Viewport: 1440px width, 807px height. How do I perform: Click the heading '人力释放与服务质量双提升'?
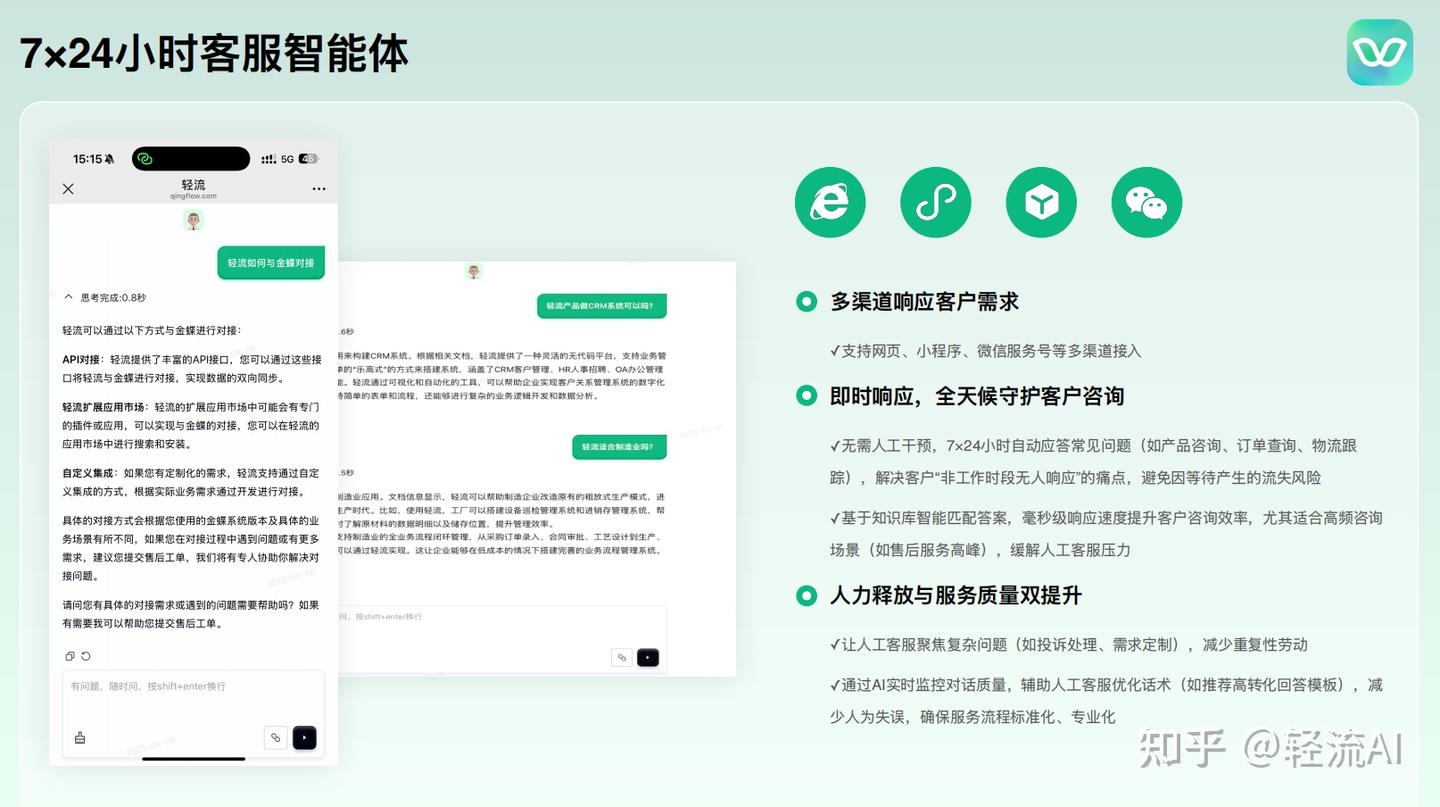click(x=956, y=595)
